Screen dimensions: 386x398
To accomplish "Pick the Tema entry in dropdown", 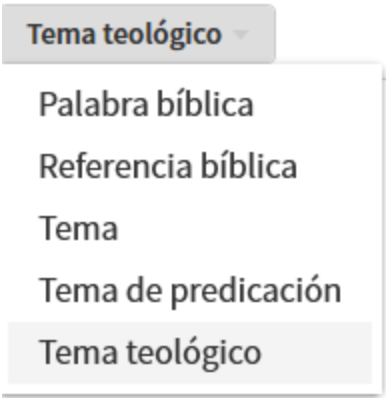I will [x=190, y=228].
